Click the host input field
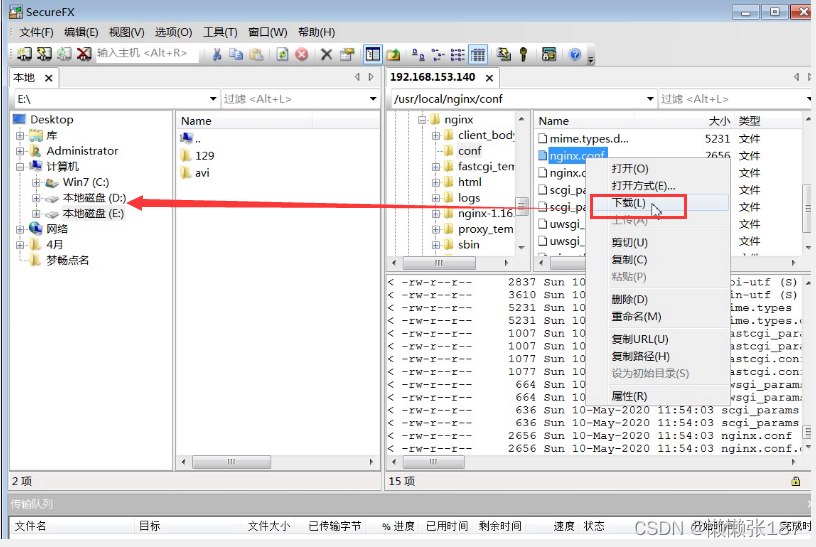This screenshot has height=547, width=816. click(147, 54)
